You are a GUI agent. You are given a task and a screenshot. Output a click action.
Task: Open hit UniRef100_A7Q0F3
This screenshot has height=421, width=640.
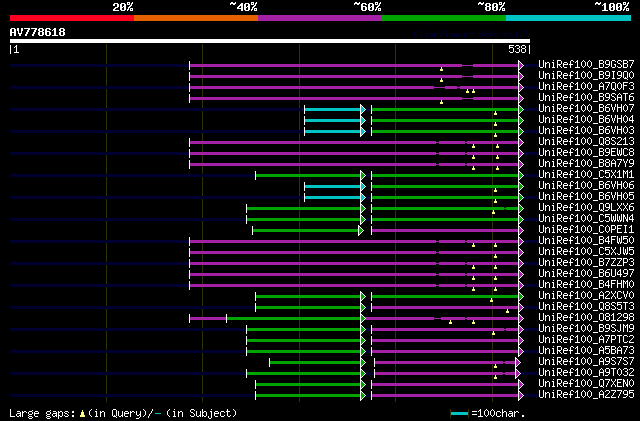[x=586, y=87]
